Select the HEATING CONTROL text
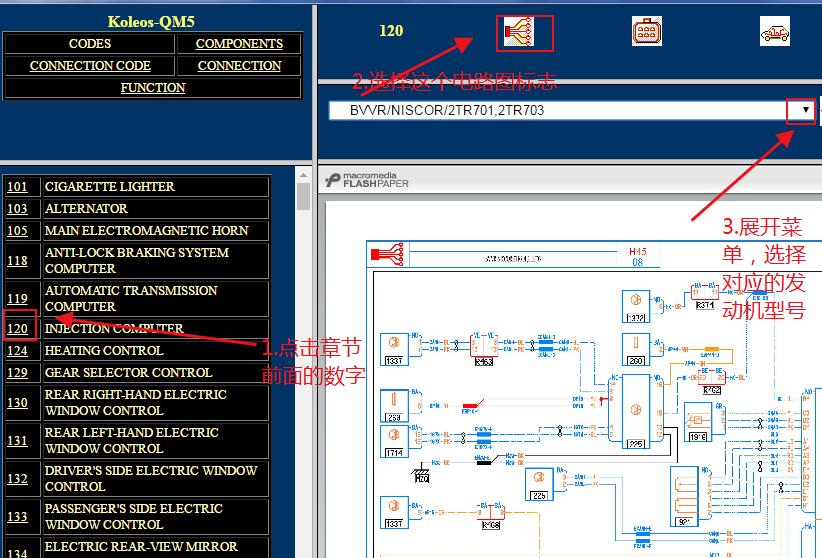 (104, 351)
